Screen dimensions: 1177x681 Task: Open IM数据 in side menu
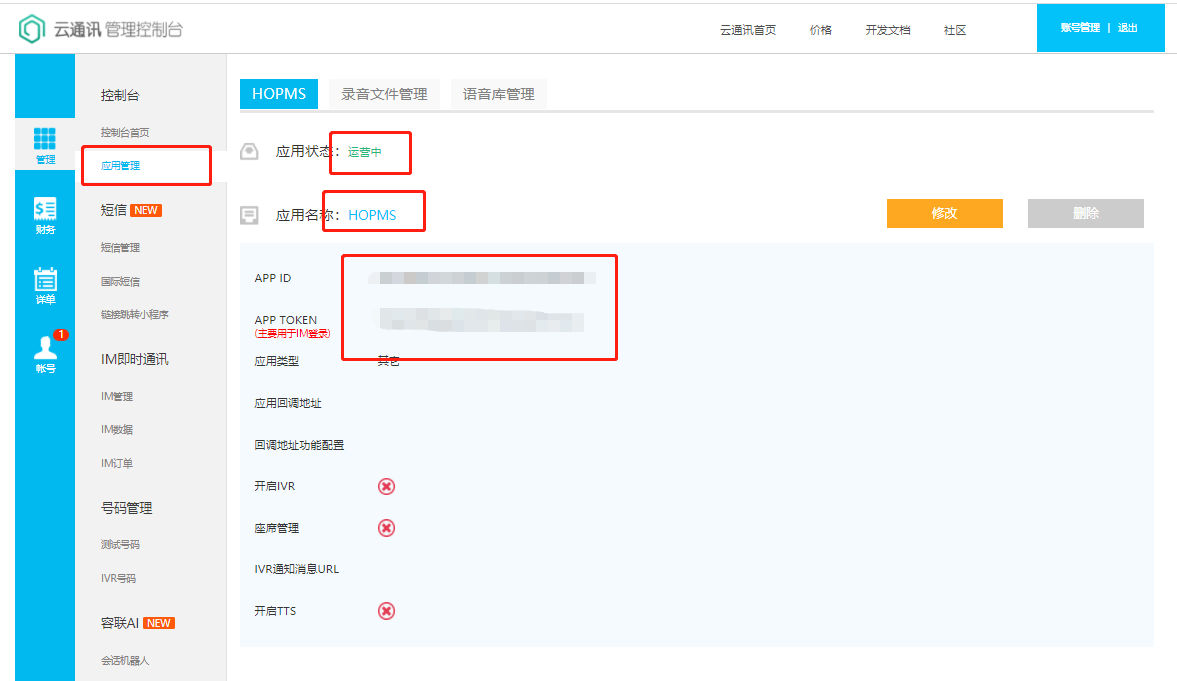pos(117,429)
